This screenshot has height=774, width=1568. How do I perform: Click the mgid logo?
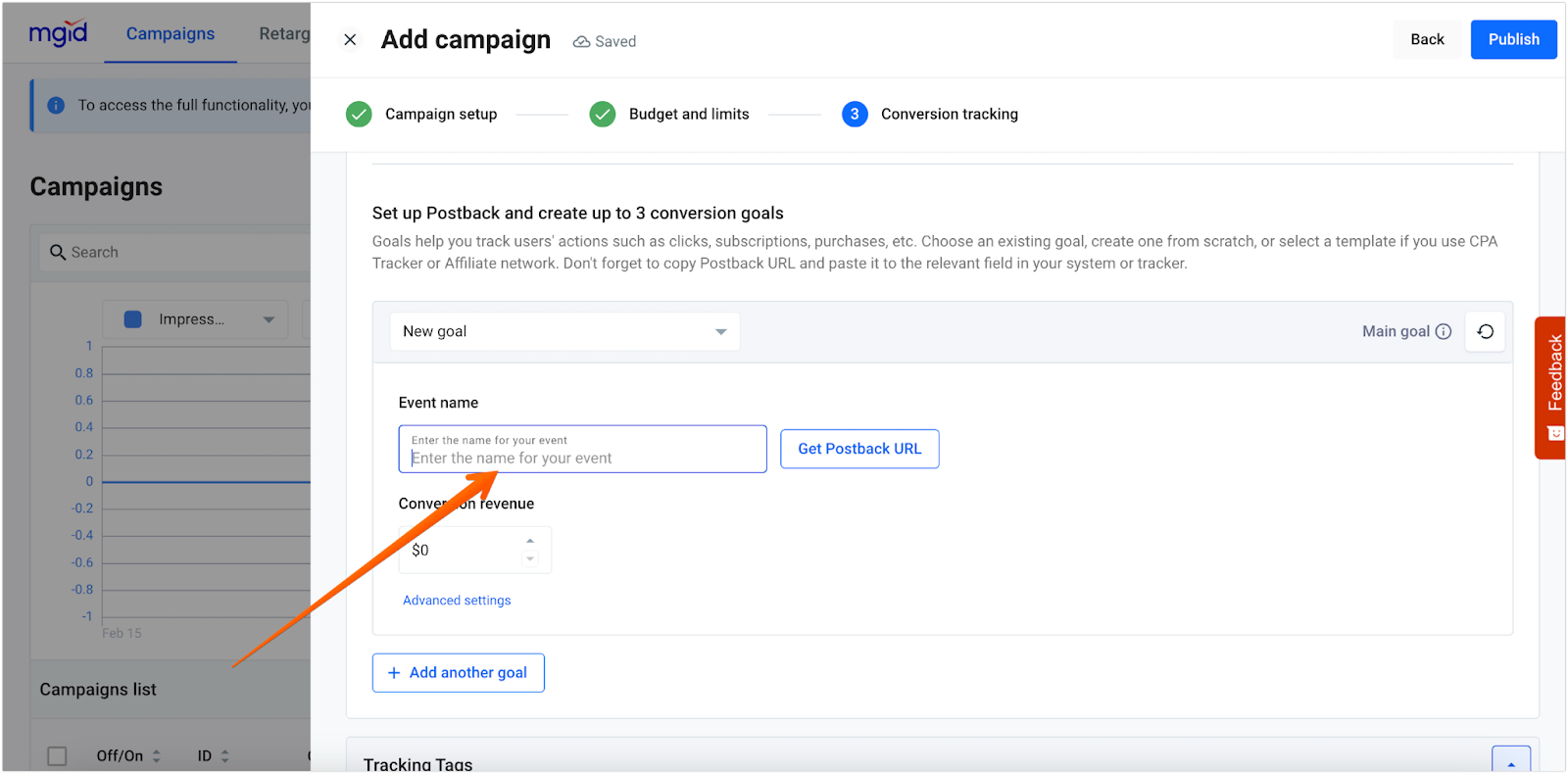pos(59,33)
